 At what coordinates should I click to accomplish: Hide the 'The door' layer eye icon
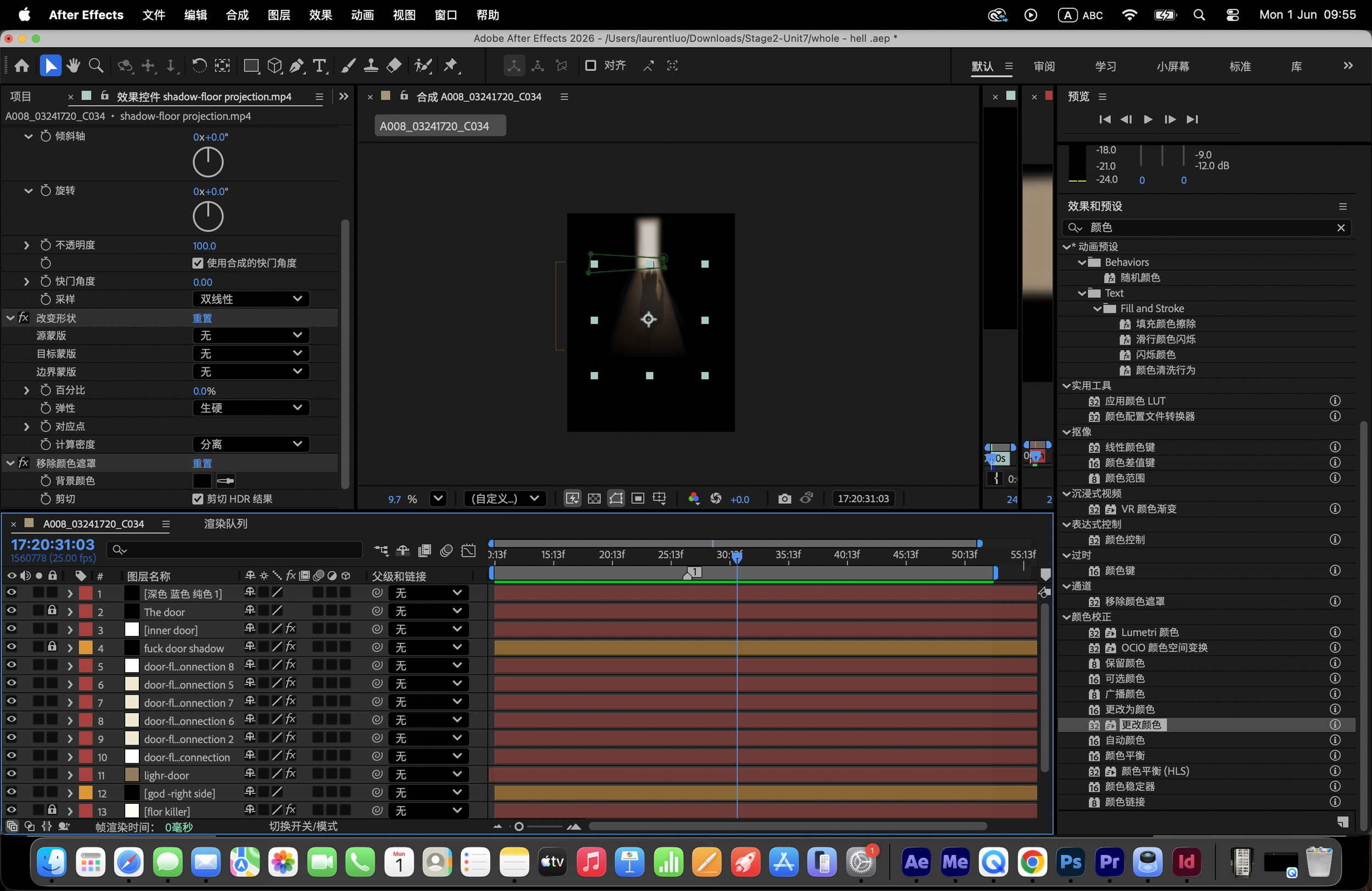(x=11, y=611)
